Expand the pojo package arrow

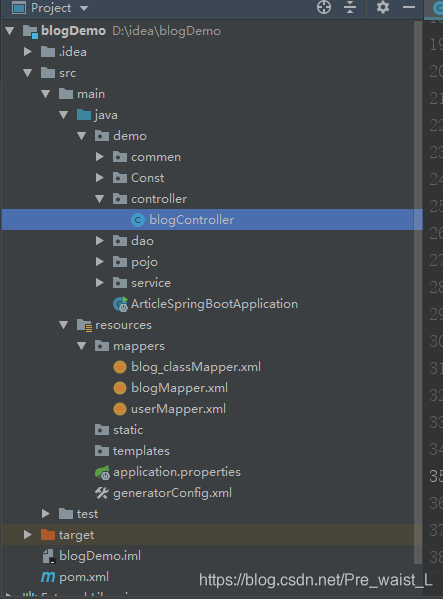coord(100,262)
